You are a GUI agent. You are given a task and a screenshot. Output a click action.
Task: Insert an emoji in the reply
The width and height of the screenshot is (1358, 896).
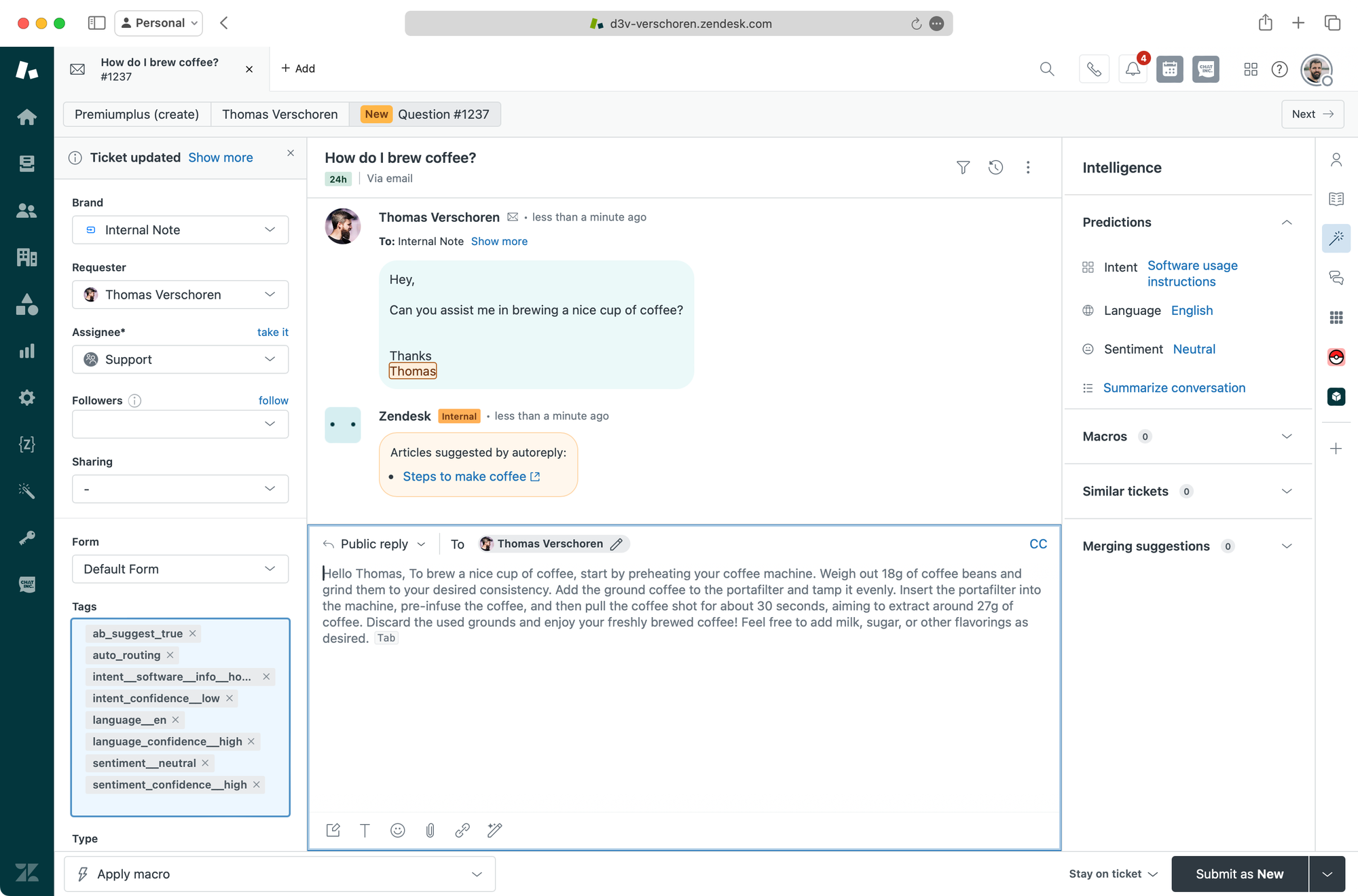coord(398,830)
